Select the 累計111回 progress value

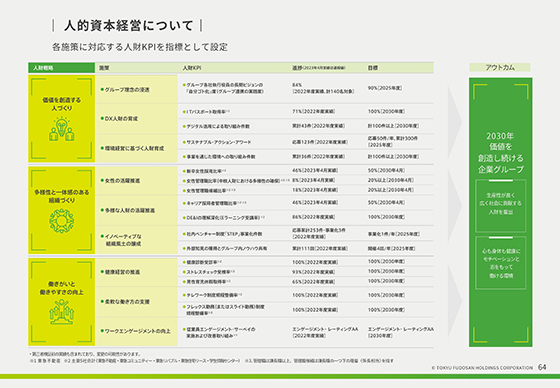(x=320, y=249)
